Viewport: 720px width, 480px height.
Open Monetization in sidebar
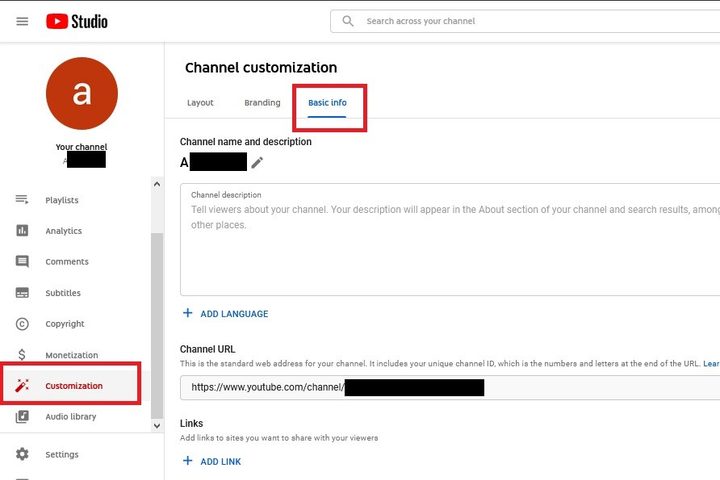tap(72, 355)
